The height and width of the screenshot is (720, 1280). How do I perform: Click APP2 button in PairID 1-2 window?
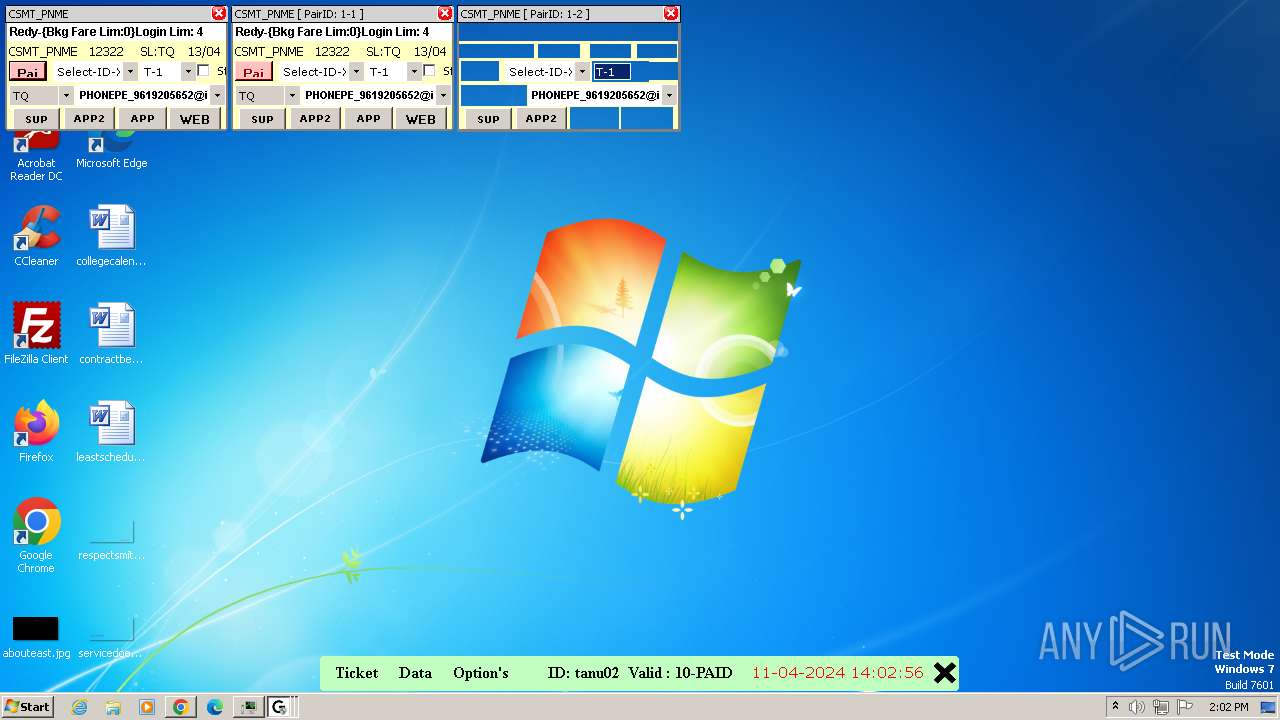(x=541, y=119)
